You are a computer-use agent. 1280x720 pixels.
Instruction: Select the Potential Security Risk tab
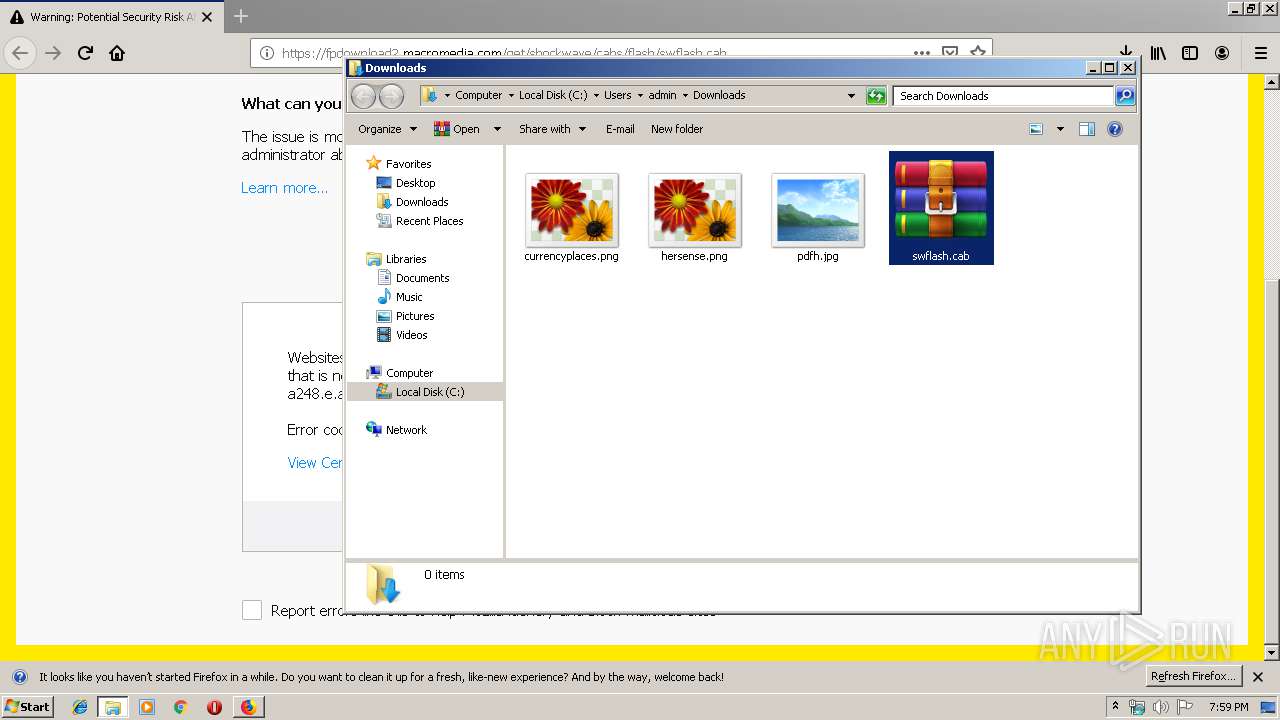[111, 17]
